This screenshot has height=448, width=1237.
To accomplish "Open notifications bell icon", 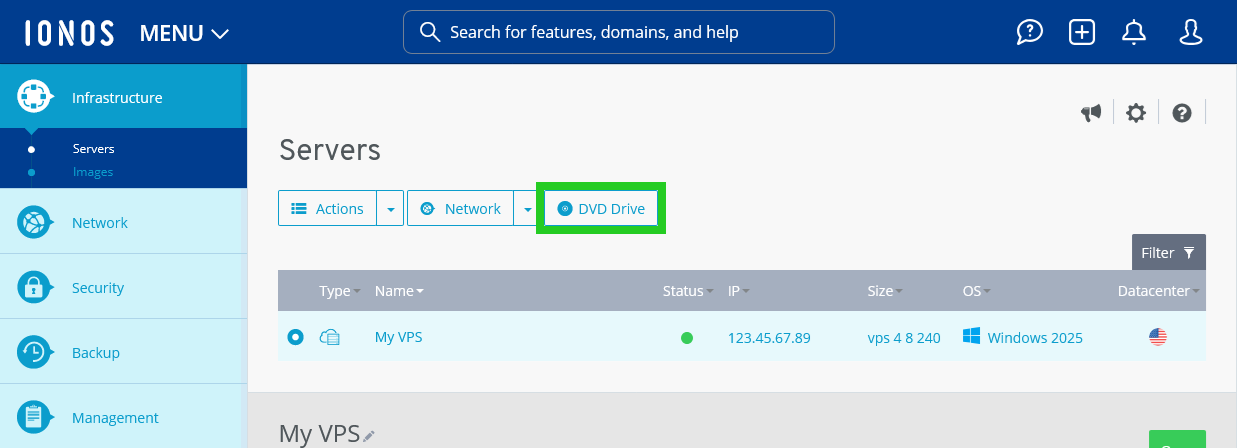I will [1134, 32].
